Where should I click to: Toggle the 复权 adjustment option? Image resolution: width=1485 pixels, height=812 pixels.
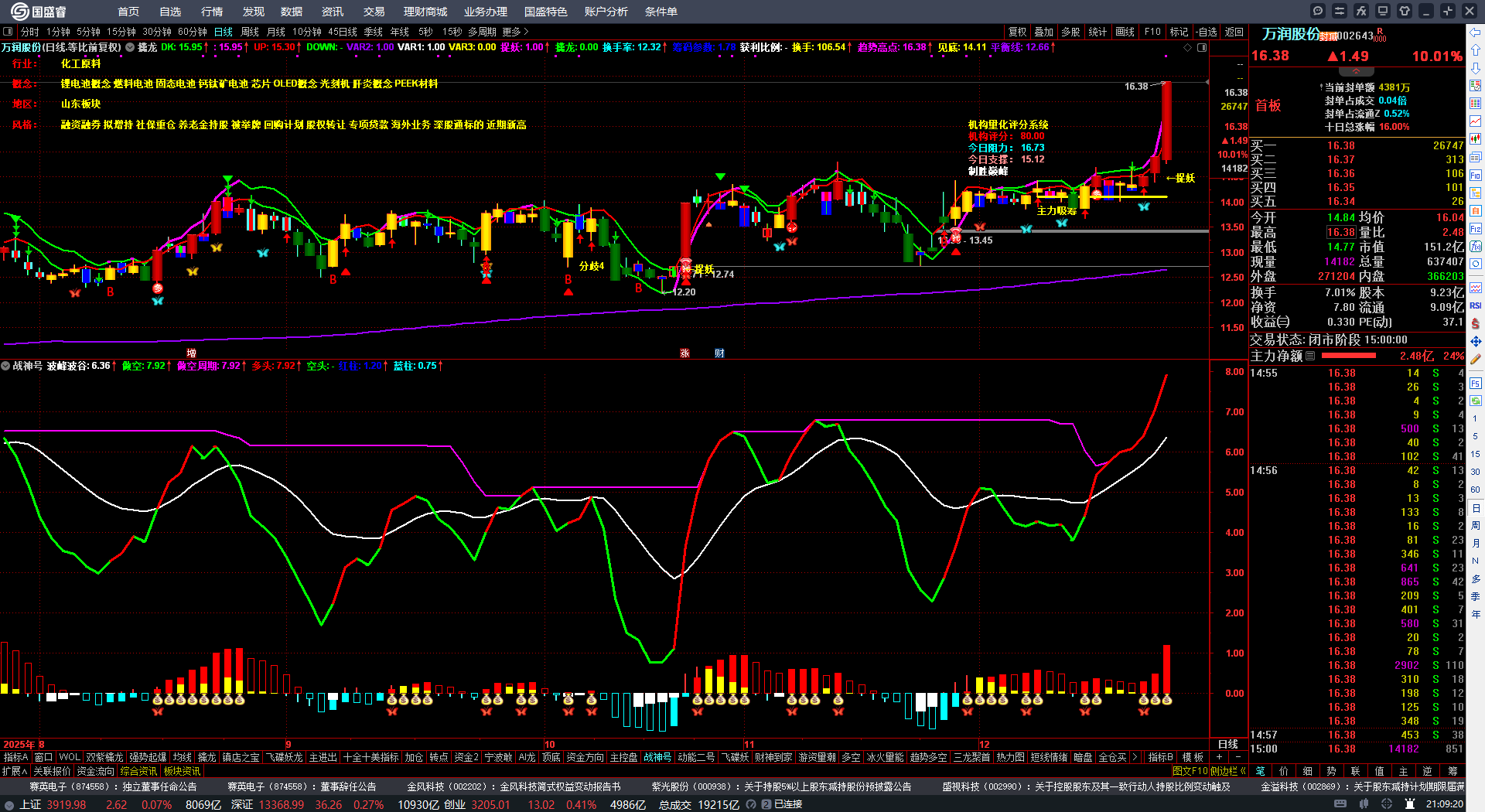point(1018,32)
